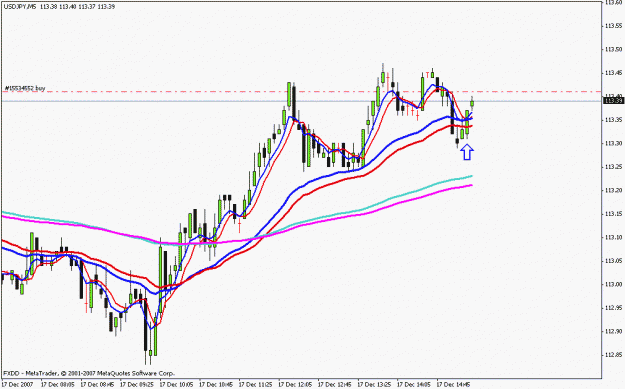Click the 17 Dec 12:45 time label

tap(335, 385)
